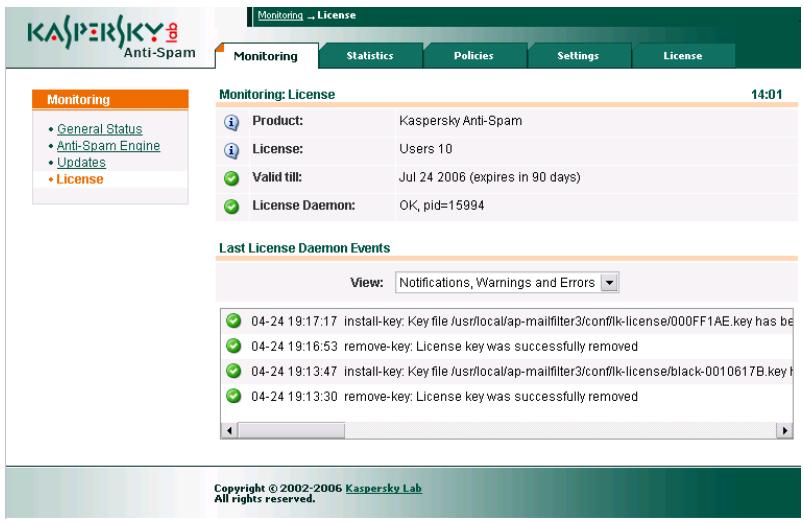Click green check icon of 19:13:47 event
Screen dimensions: 804x523
tap(234, 371)
